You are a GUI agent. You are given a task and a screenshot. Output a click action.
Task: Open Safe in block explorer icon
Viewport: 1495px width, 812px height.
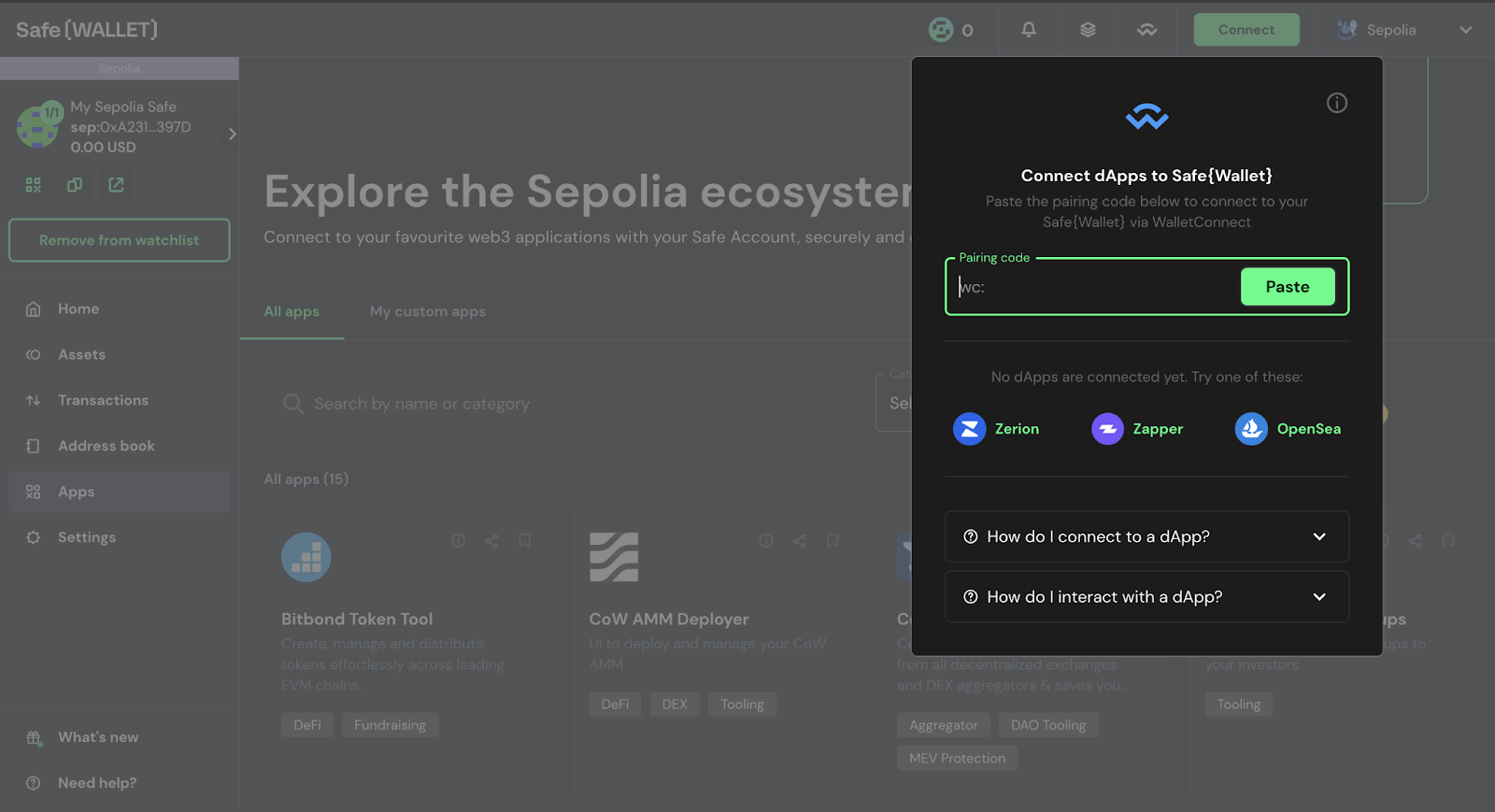pyautogui.click(x=116, y=185)
